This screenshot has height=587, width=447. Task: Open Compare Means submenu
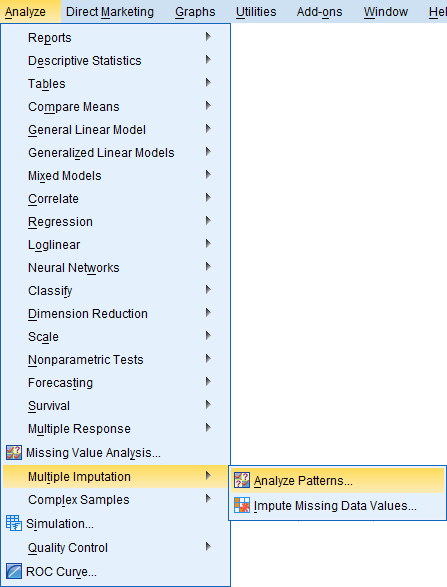pyautogui.click(x=115, y=107)
